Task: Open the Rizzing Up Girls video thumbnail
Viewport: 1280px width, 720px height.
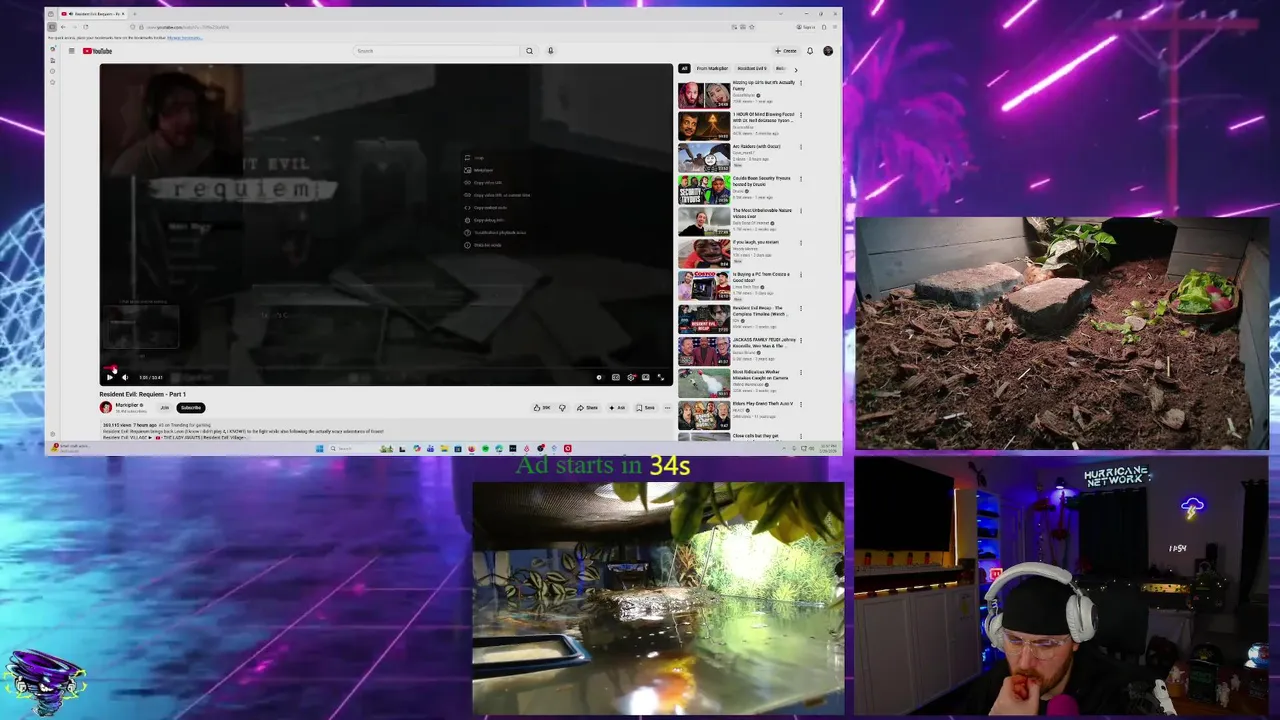Action: pos(704,94)
